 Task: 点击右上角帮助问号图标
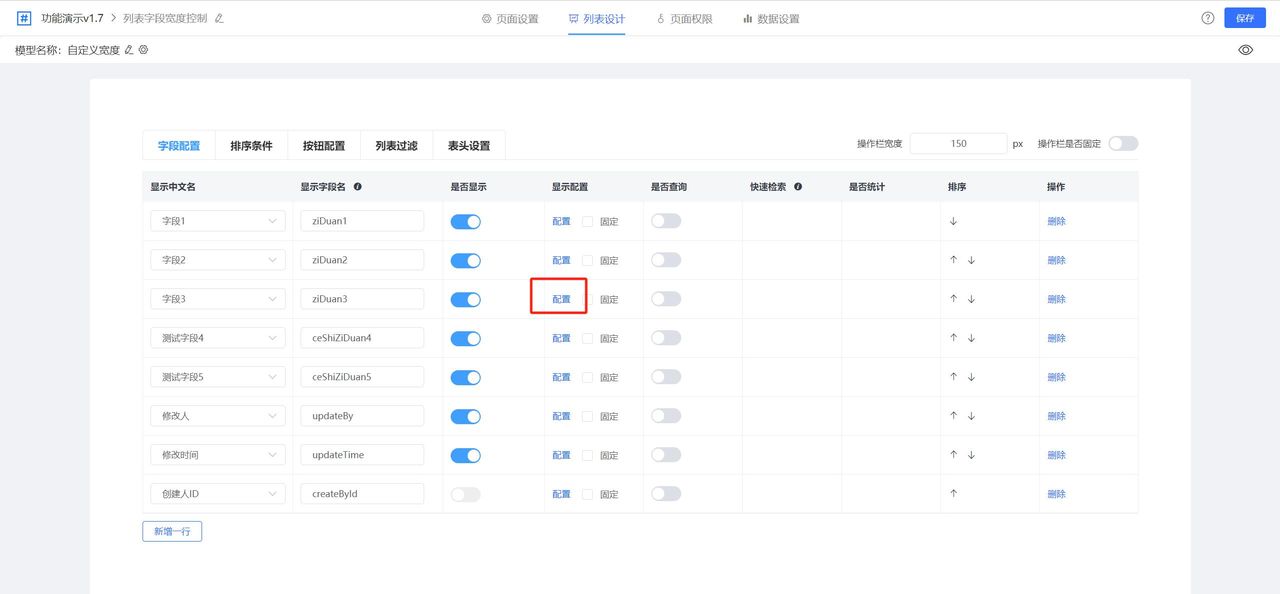coord(1207,17)
